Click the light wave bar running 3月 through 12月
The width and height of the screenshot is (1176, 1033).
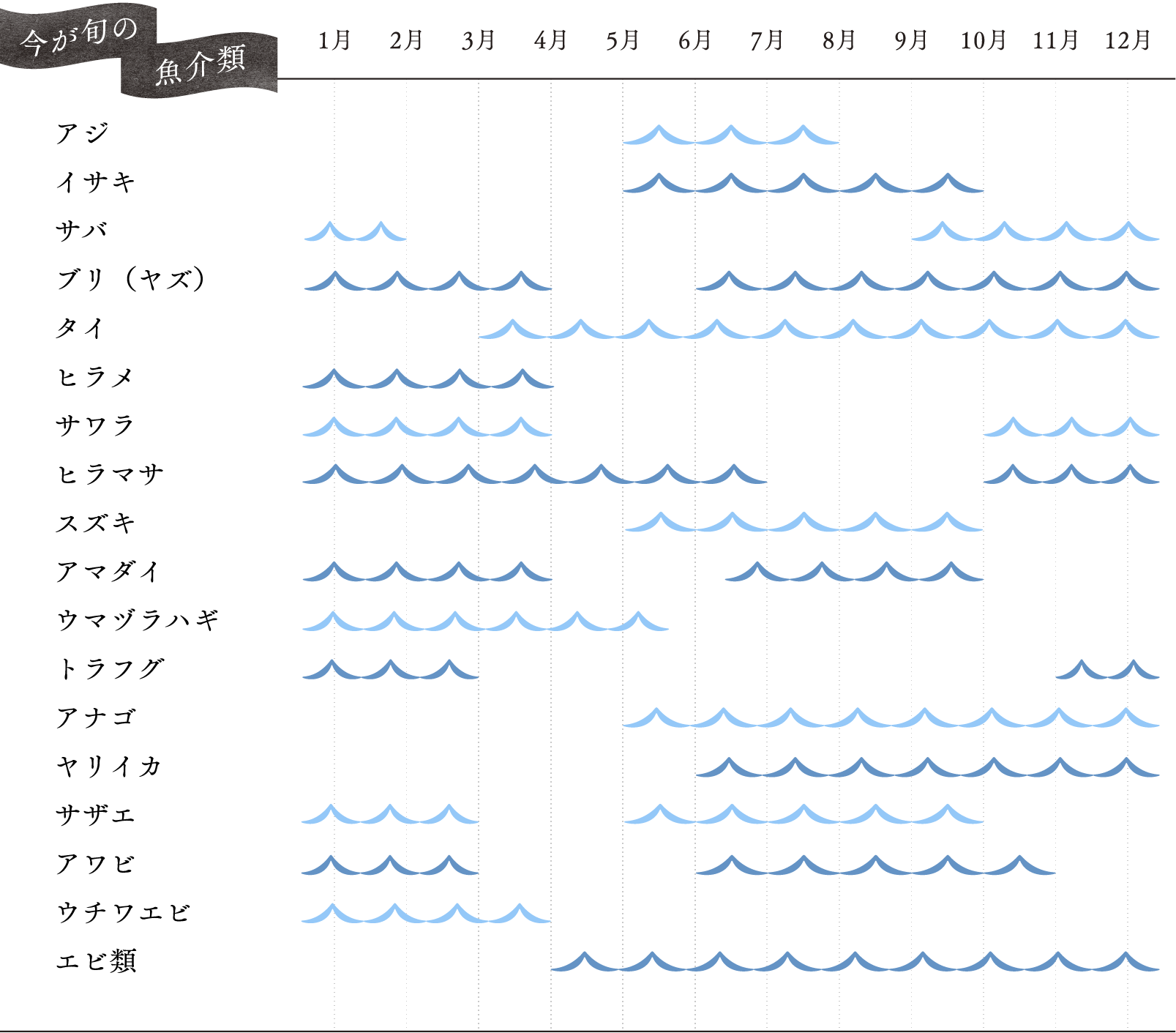[x=818, y=330]
